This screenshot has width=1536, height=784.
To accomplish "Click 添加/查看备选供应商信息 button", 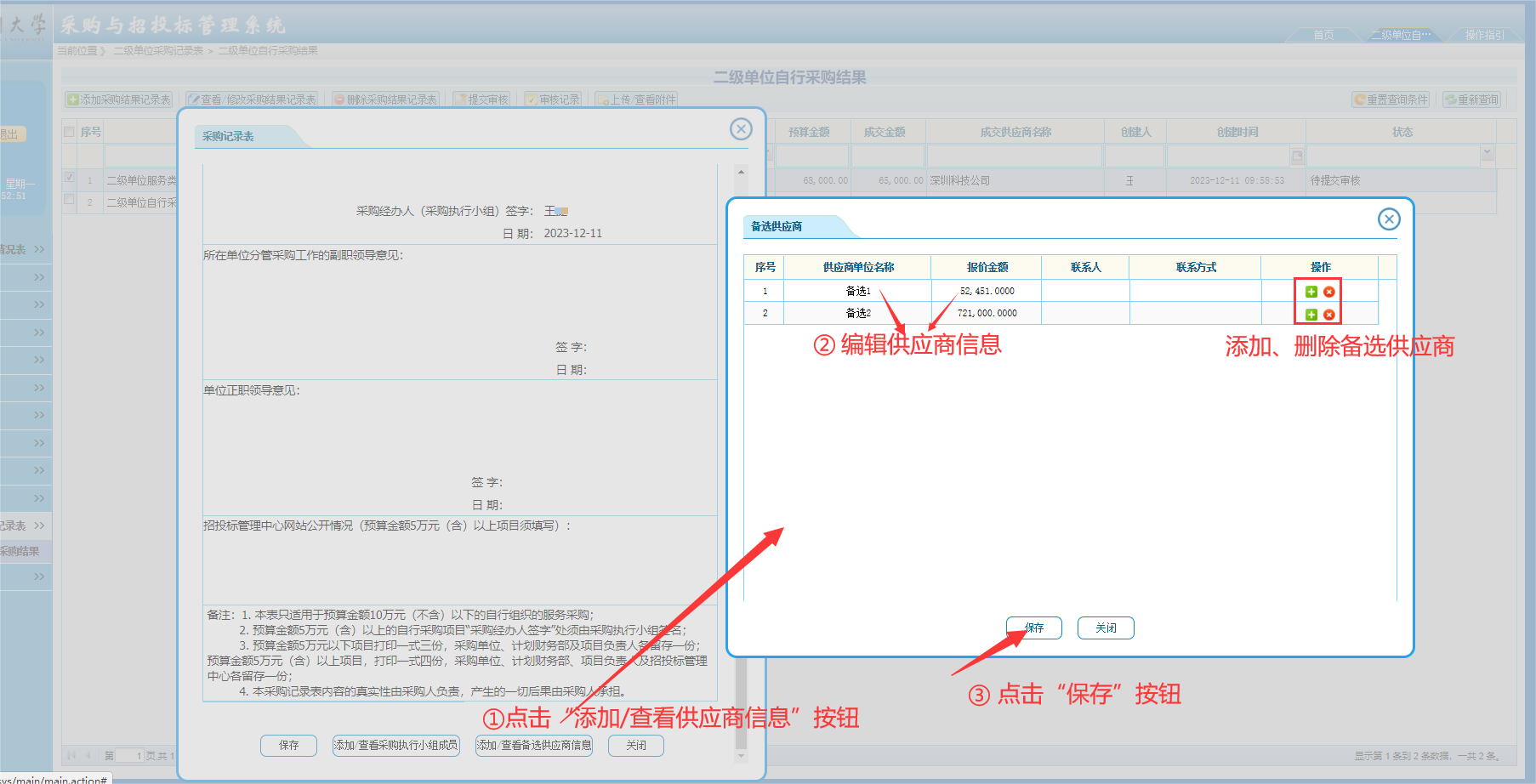I will [x=534, y=745].
